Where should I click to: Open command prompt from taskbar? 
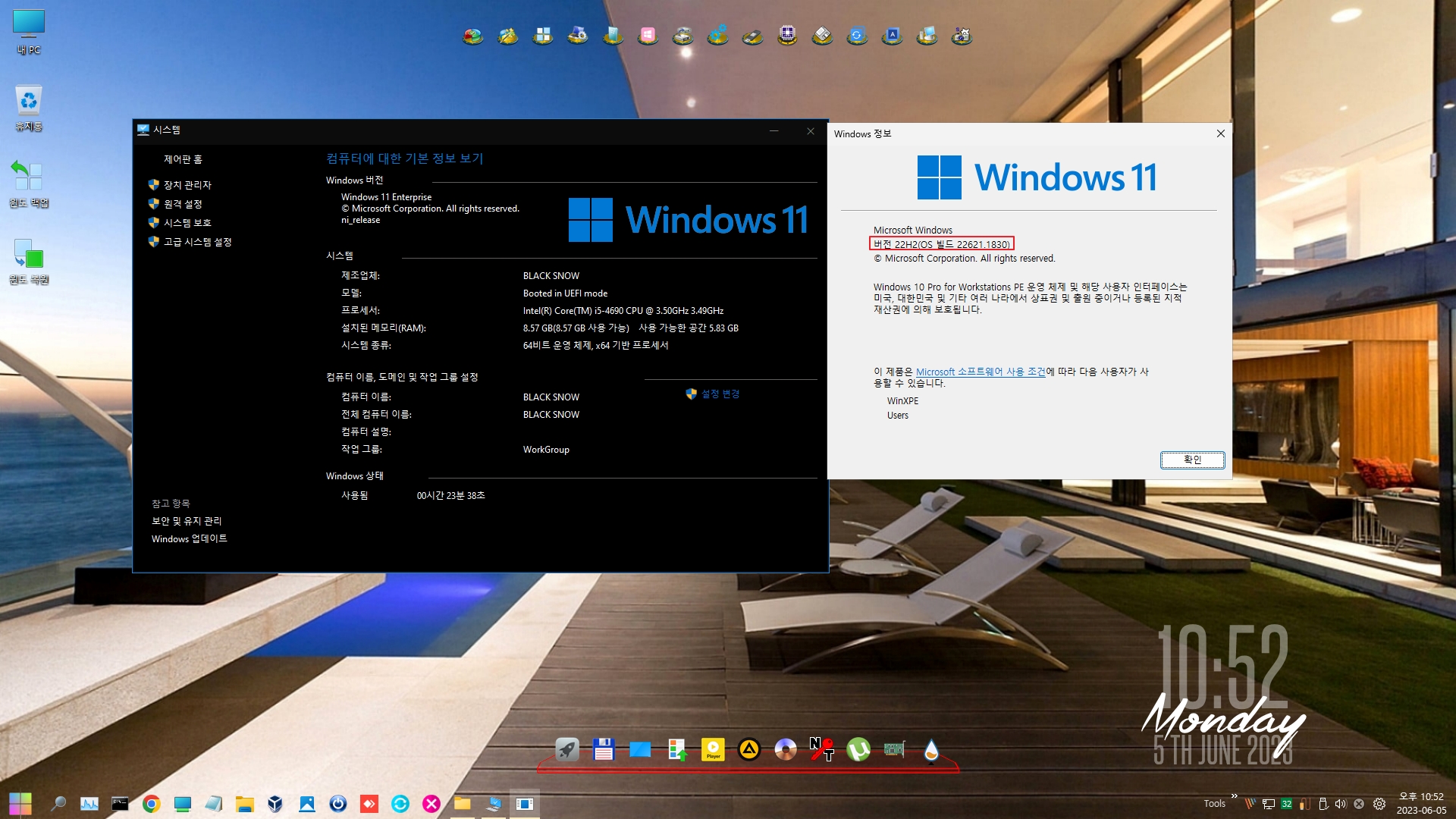click(x=120, y=804)
